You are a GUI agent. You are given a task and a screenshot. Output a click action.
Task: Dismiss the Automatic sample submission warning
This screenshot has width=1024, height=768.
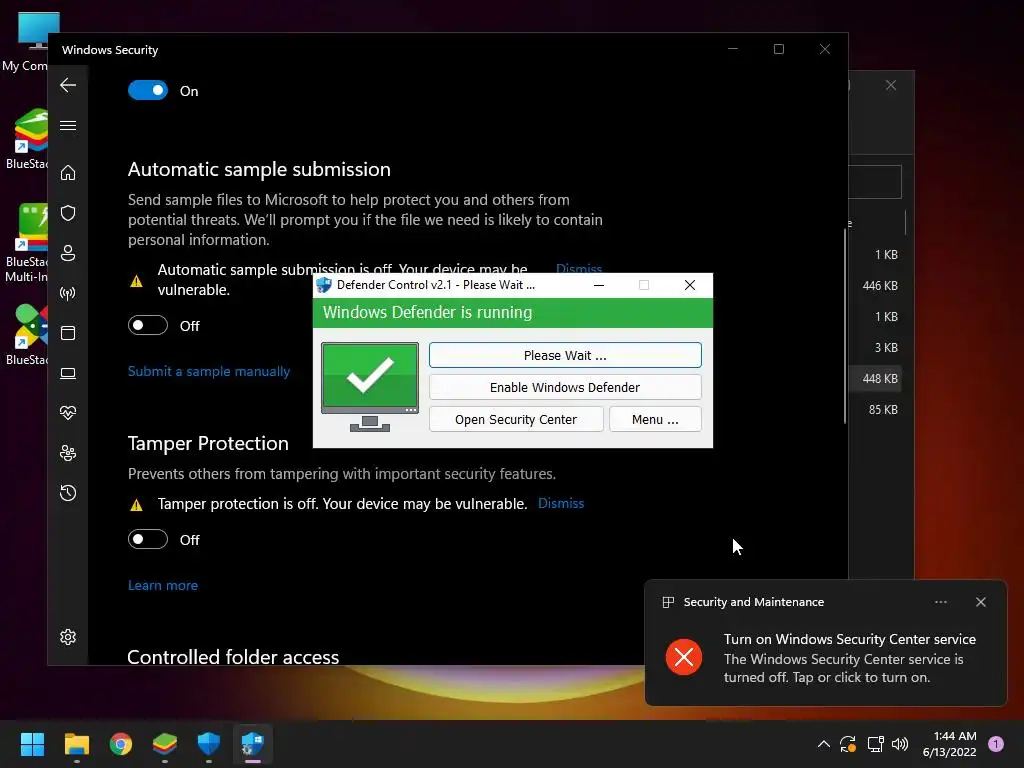(x=579, y=268)
